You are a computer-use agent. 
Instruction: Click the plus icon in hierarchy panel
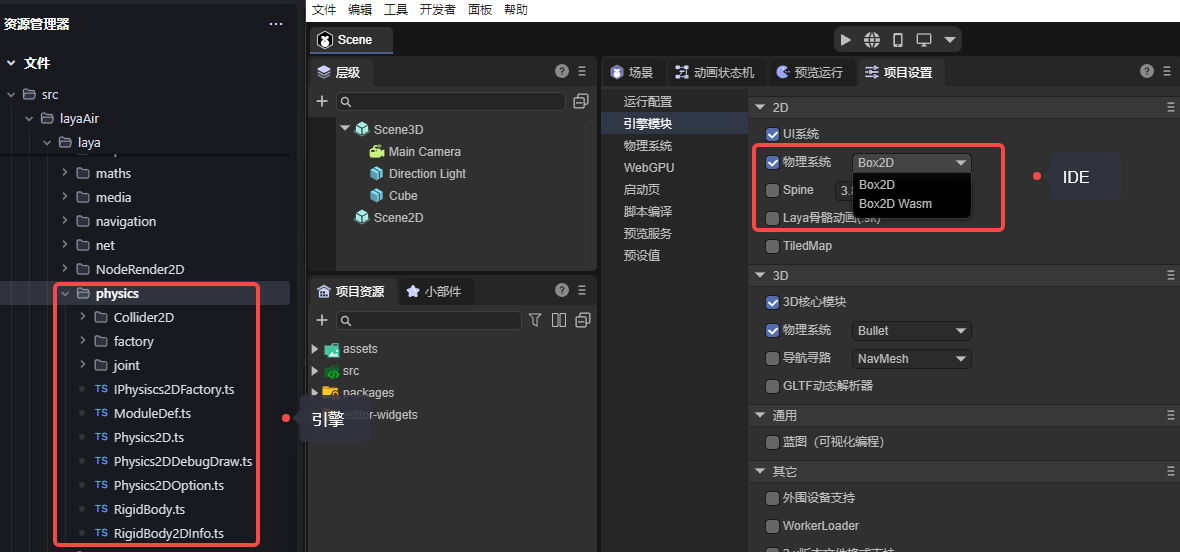click(322, 101)
